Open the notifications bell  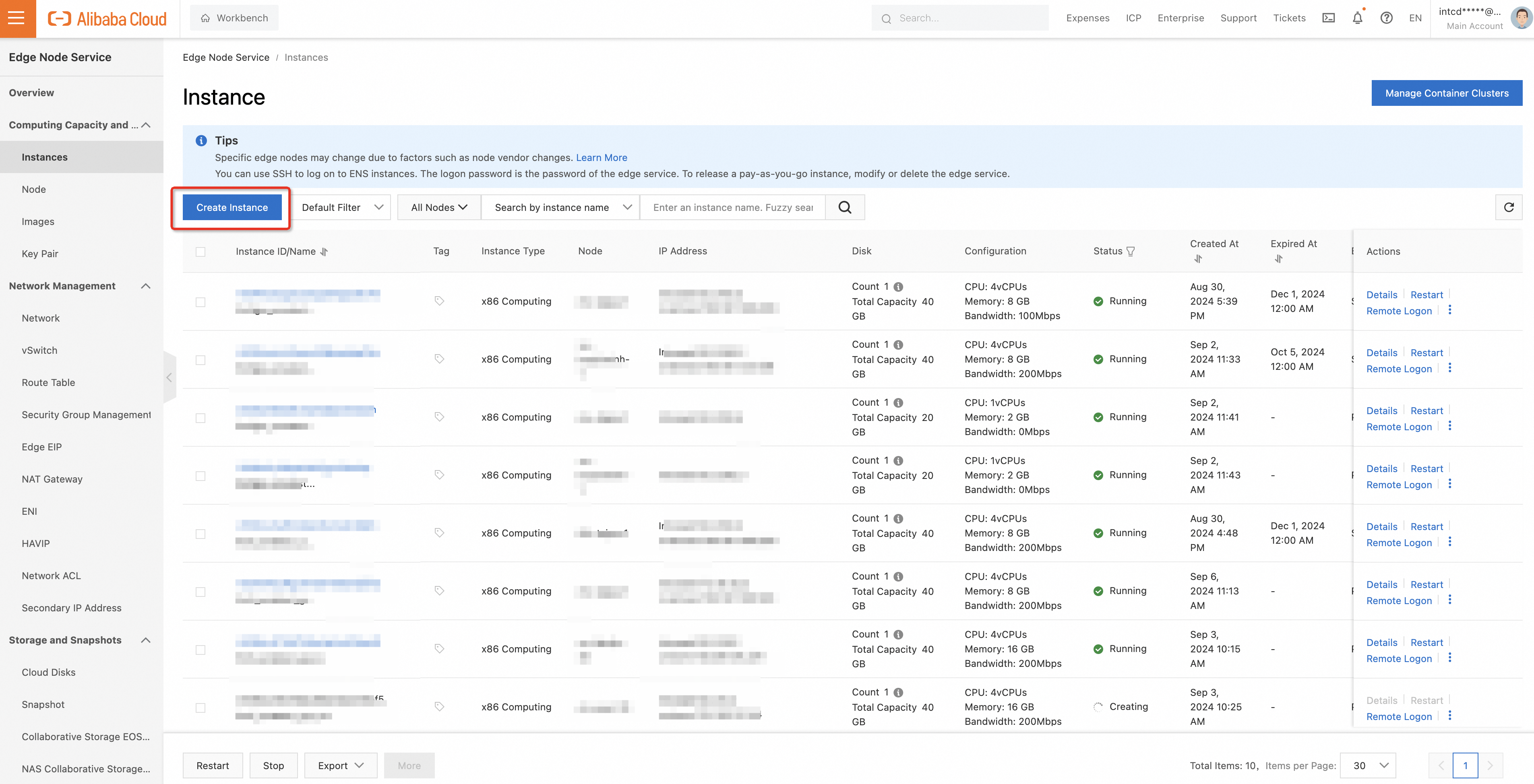point(1358,18)
